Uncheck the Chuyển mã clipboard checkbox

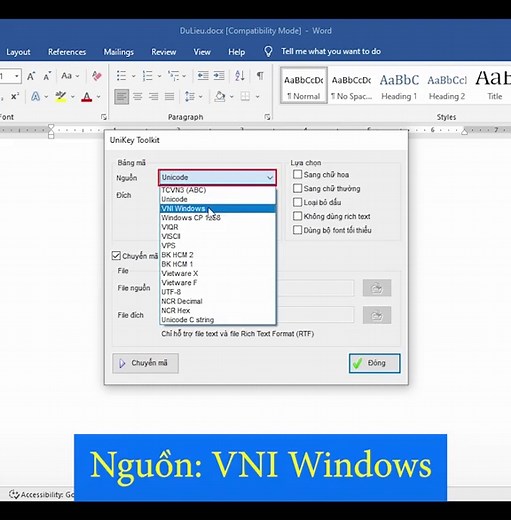coord(116,256)
